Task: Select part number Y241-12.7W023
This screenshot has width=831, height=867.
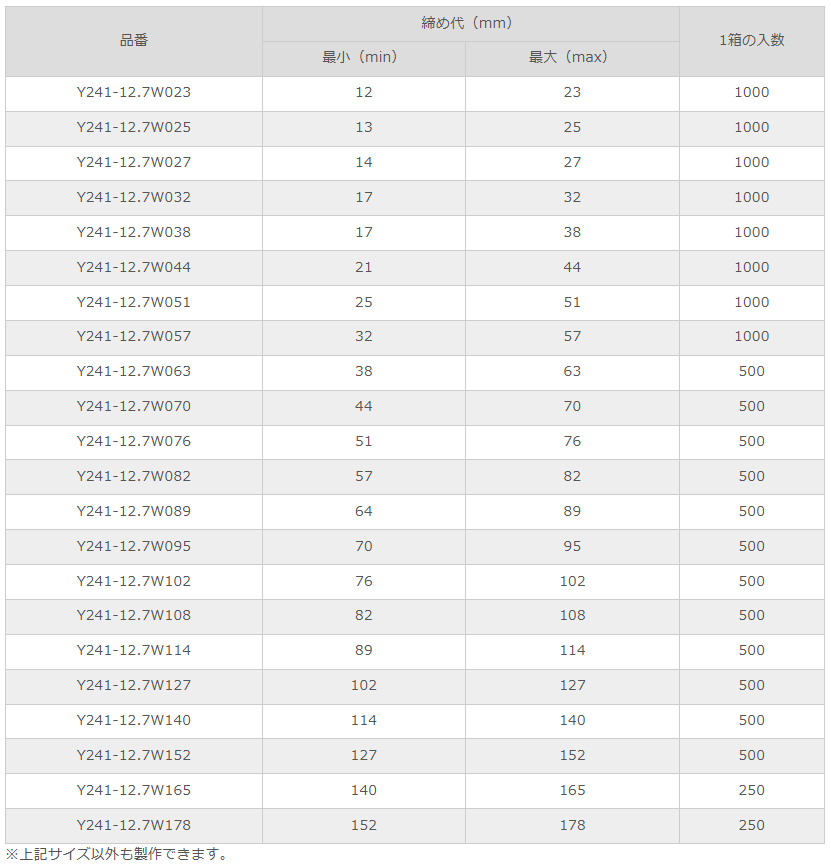Action: click(x=134, y=92)
